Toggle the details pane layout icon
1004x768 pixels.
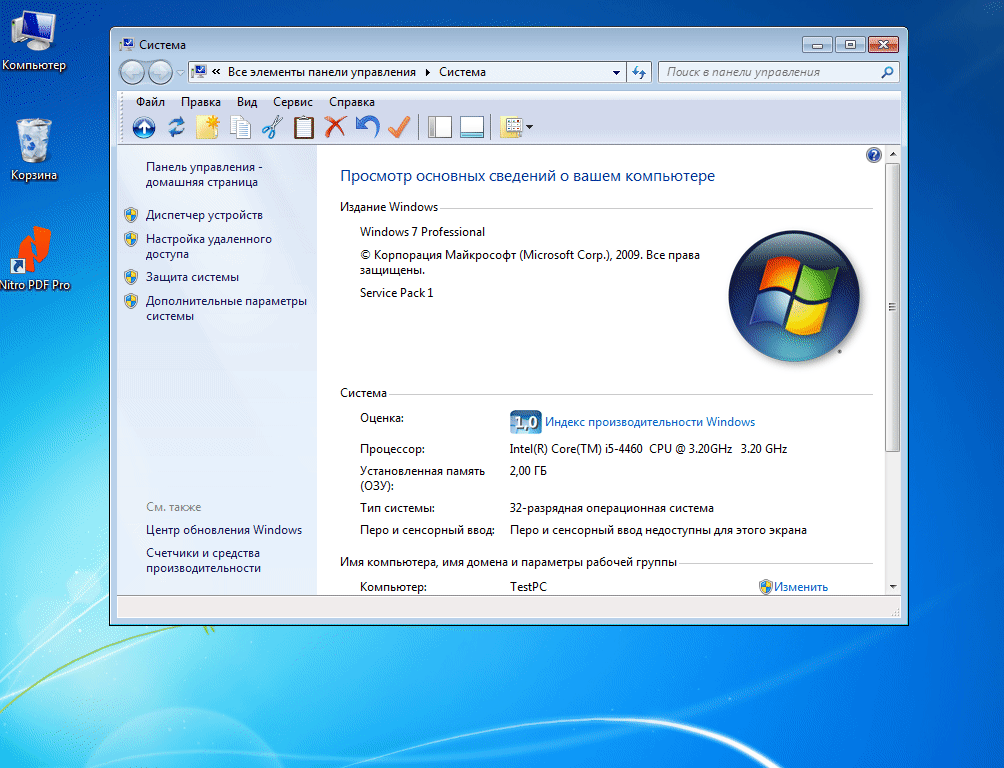point(472,127)
